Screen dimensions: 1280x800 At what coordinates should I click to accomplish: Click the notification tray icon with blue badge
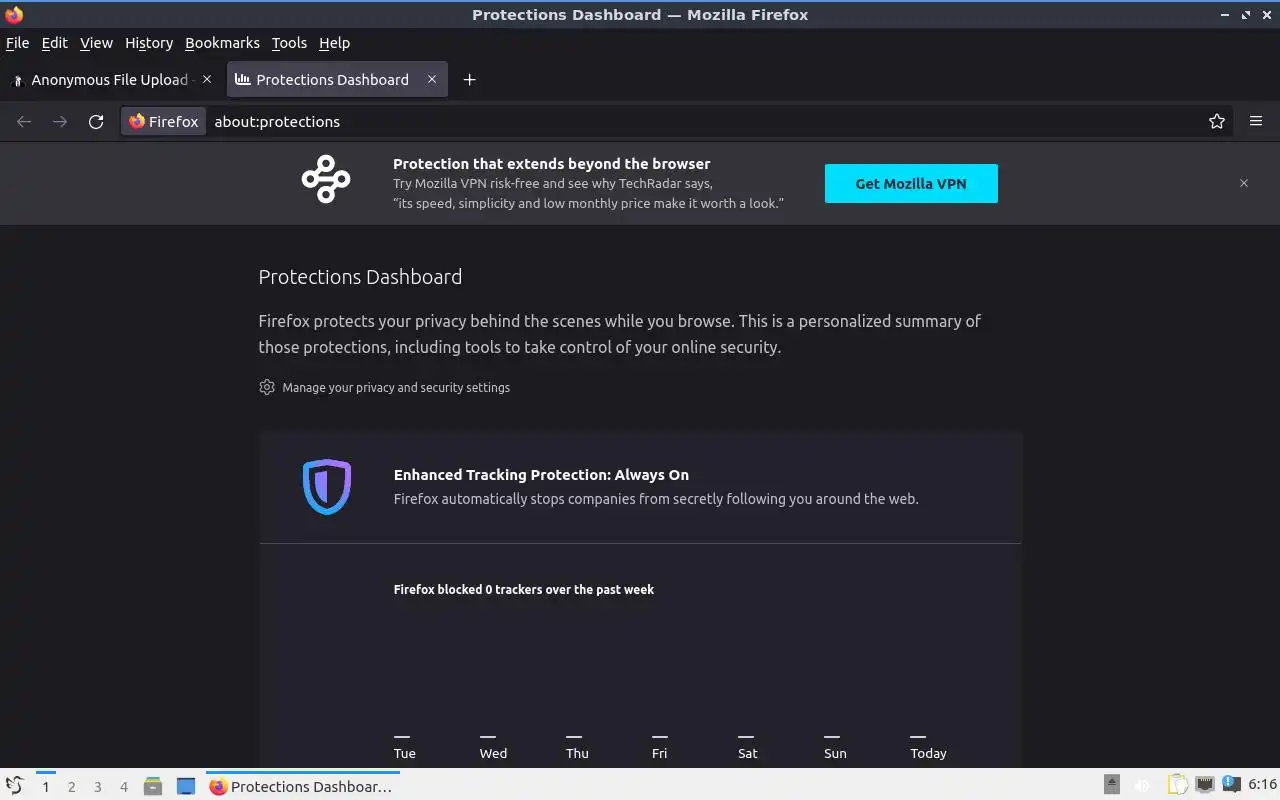coord(1232,785)
